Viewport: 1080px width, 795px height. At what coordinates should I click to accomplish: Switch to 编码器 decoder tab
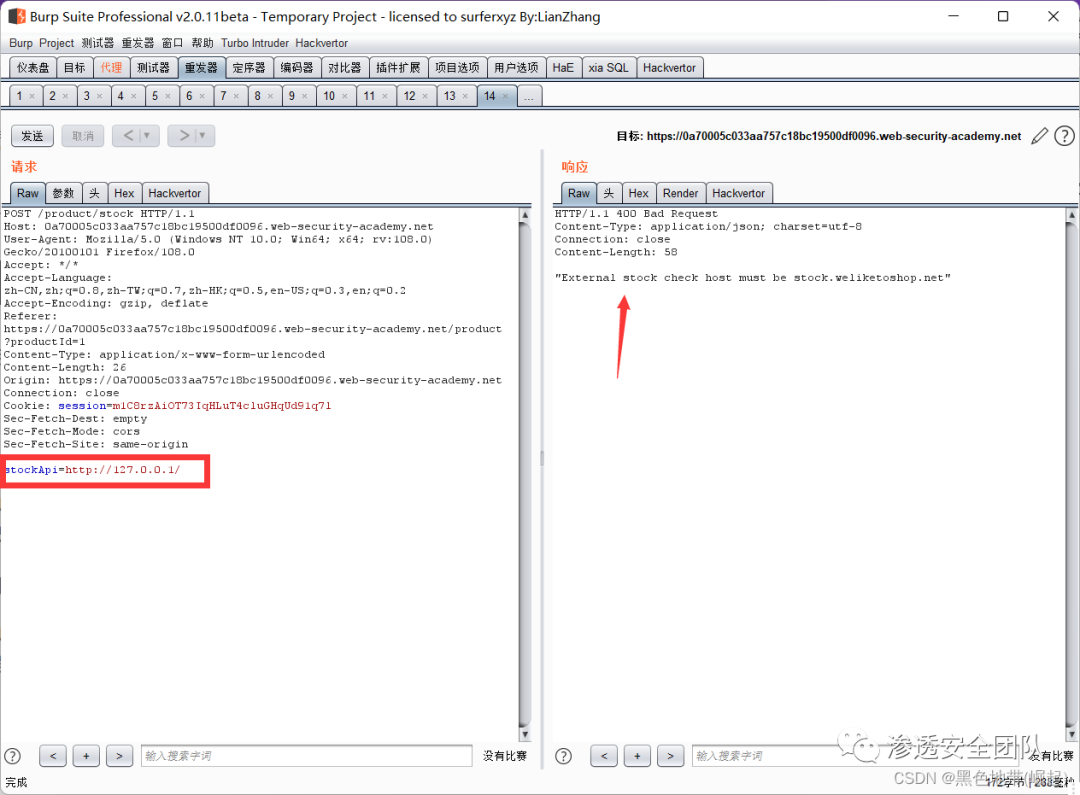[297, 68]
